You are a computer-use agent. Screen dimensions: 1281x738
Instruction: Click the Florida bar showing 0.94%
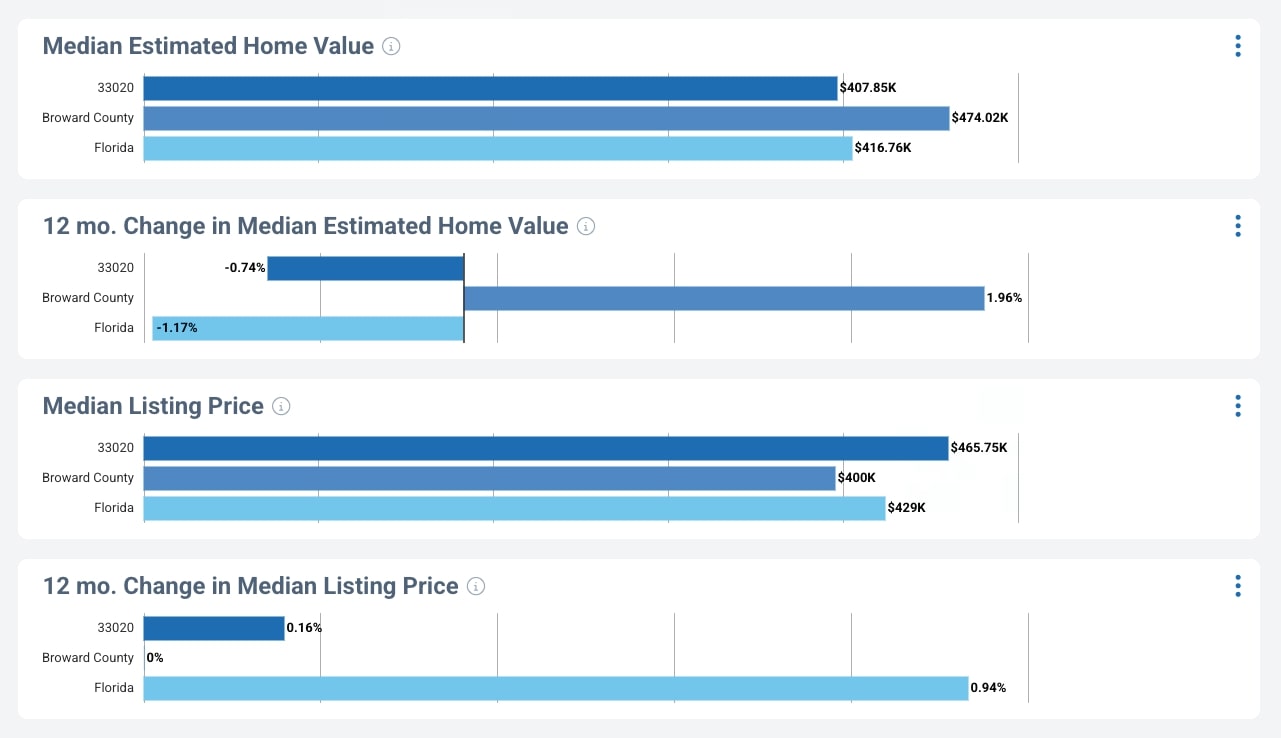(556, 688)
